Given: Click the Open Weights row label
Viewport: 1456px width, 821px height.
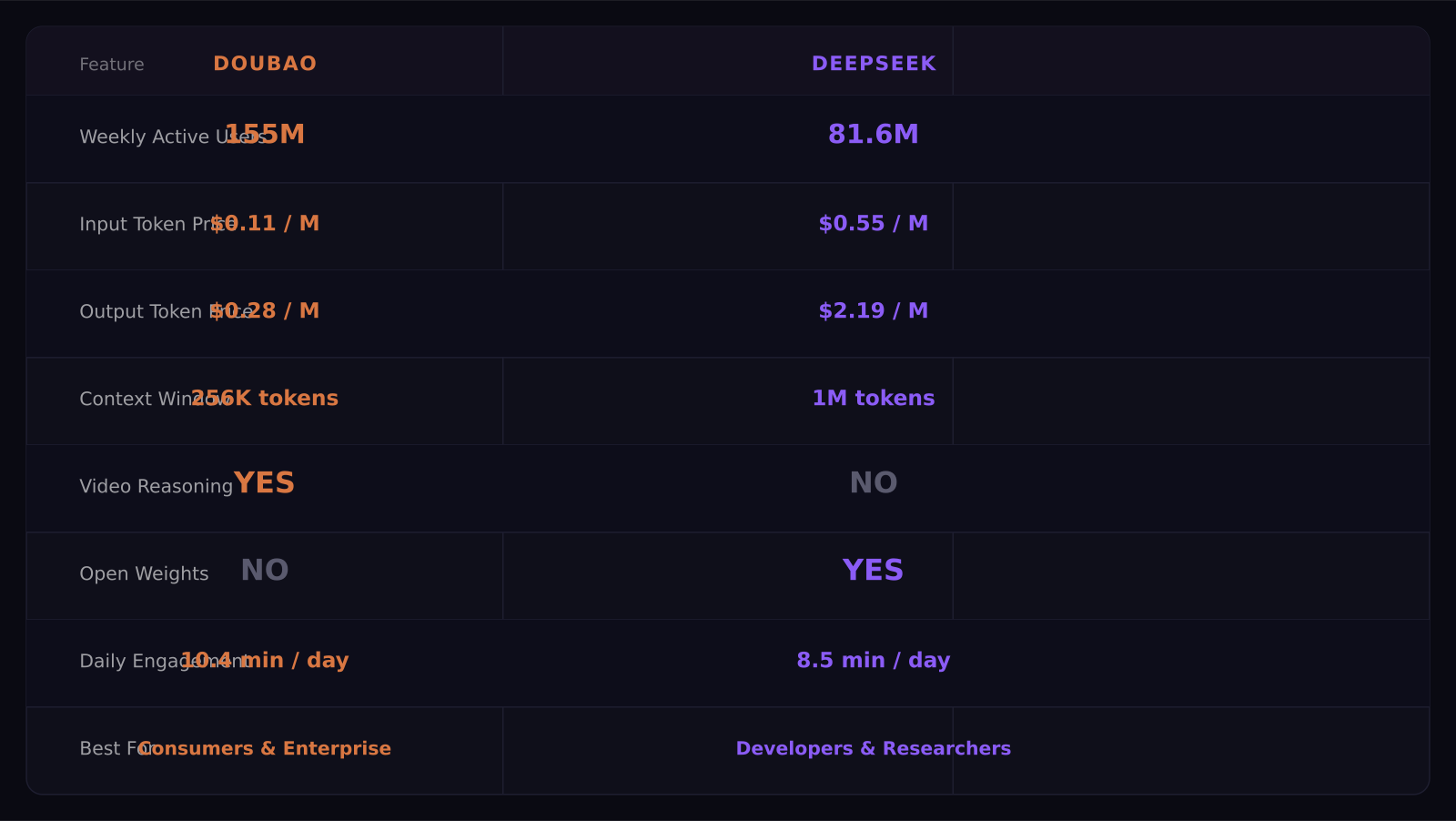Looking at the screenshot, I should (144, 573).
